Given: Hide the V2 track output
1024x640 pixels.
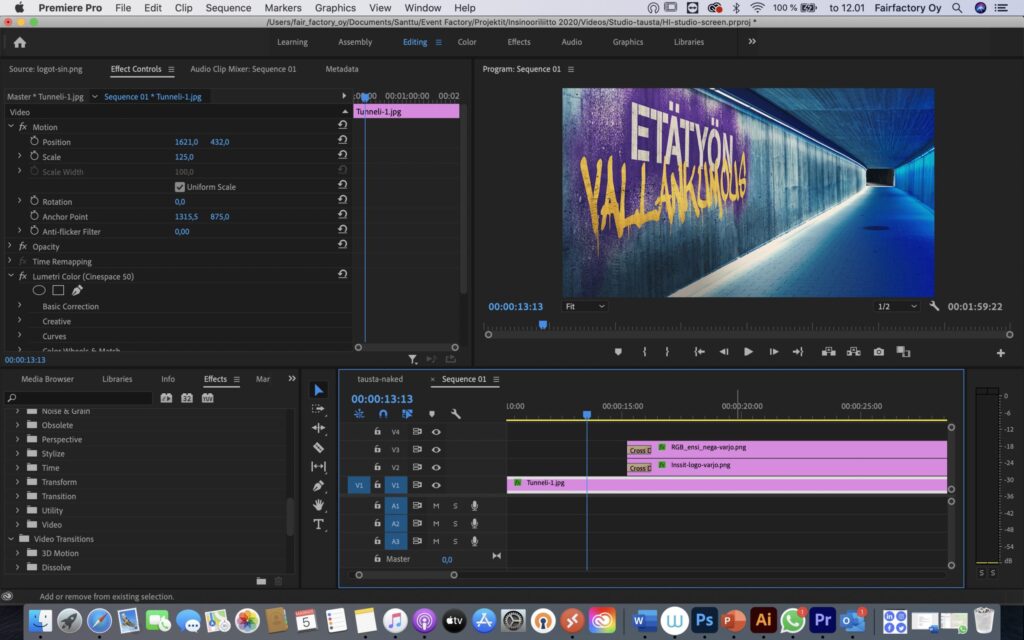Looking at the screenshot, I should click(436, 467).
